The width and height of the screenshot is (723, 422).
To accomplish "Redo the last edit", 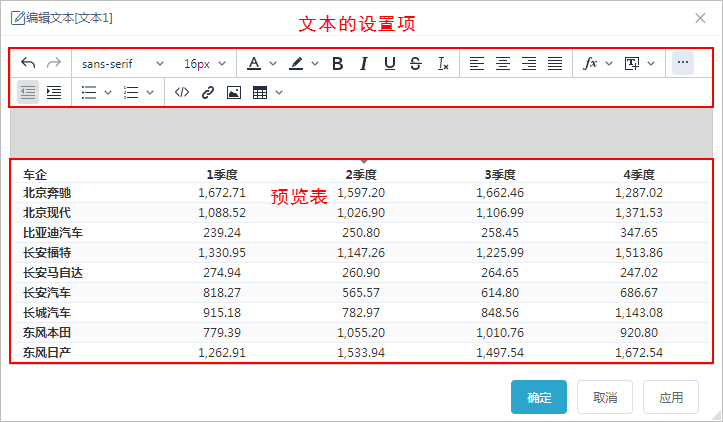I will (54, 63).
